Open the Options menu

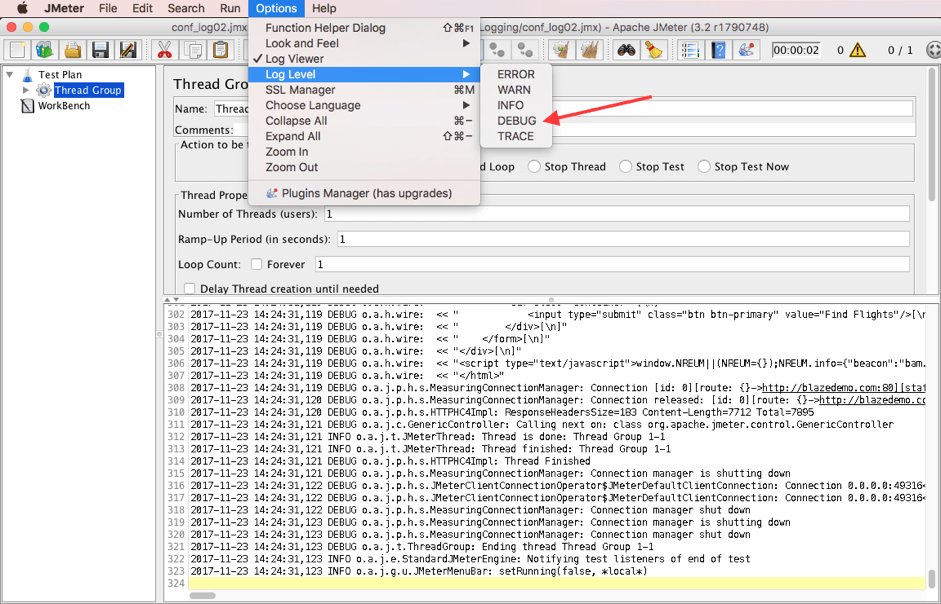tap(276, 8)
